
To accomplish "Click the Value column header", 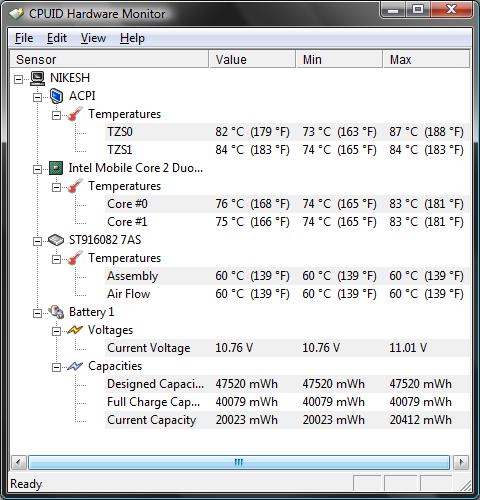I will [x=252, y=59].
